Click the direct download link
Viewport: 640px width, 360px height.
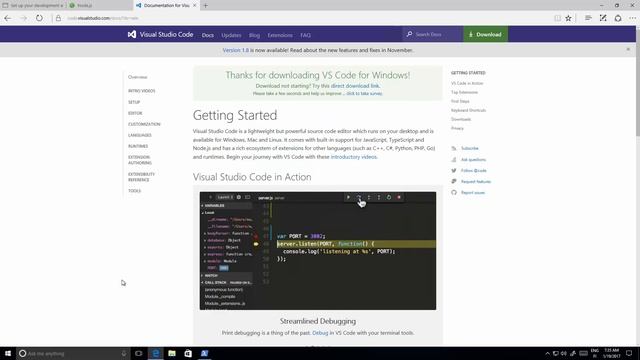click(355, 86)
